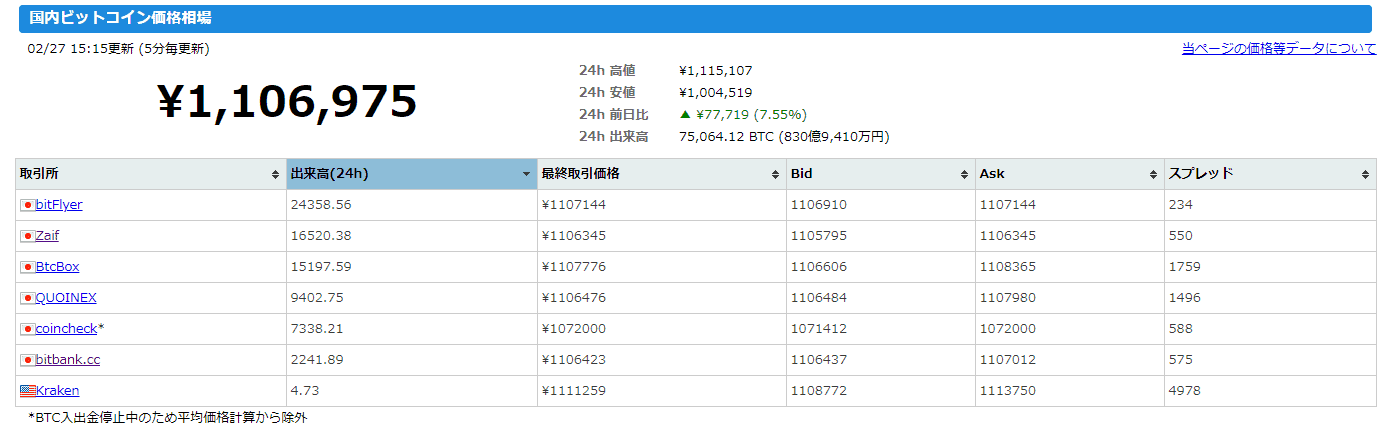Open the Kraken exchange link

[57, 391]
